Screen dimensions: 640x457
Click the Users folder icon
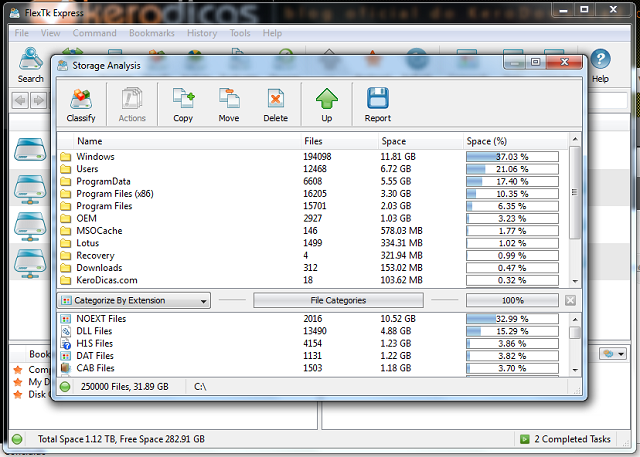point(65,169)
